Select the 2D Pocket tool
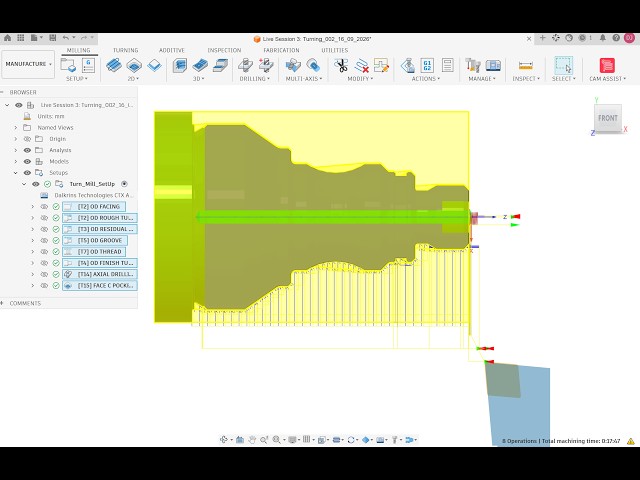Image resolution: width=640 pixels, height=480 pixels. click(x=134, y=65)
